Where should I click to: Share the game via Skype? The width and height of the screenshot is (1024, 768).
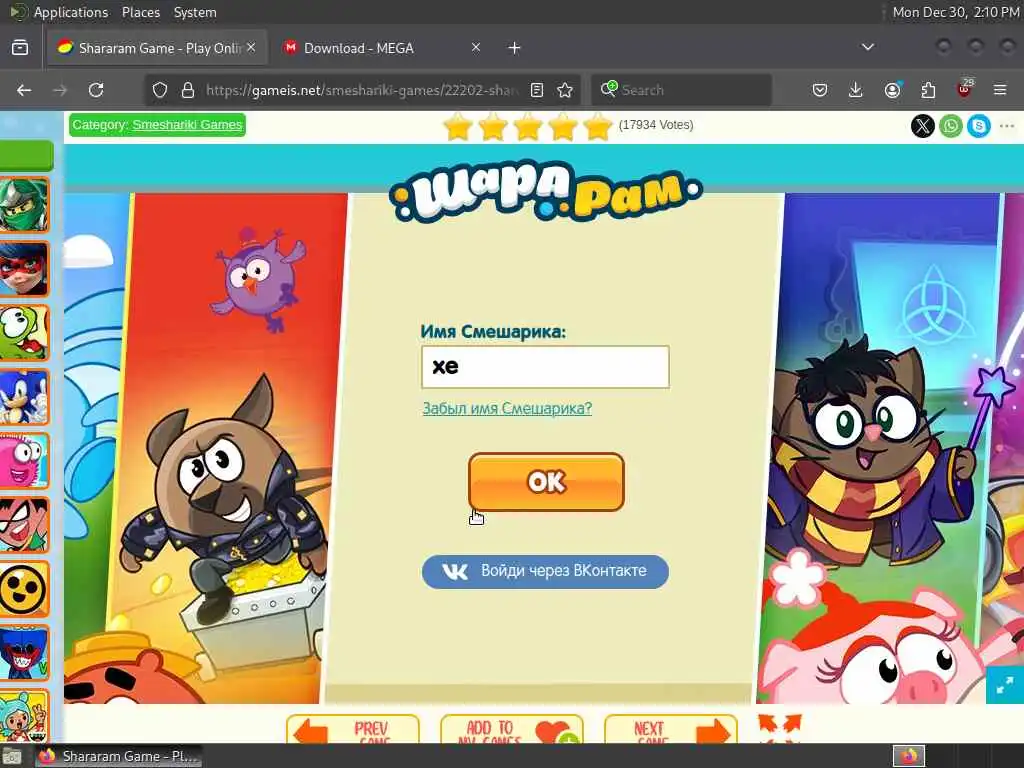coord(979,125)
